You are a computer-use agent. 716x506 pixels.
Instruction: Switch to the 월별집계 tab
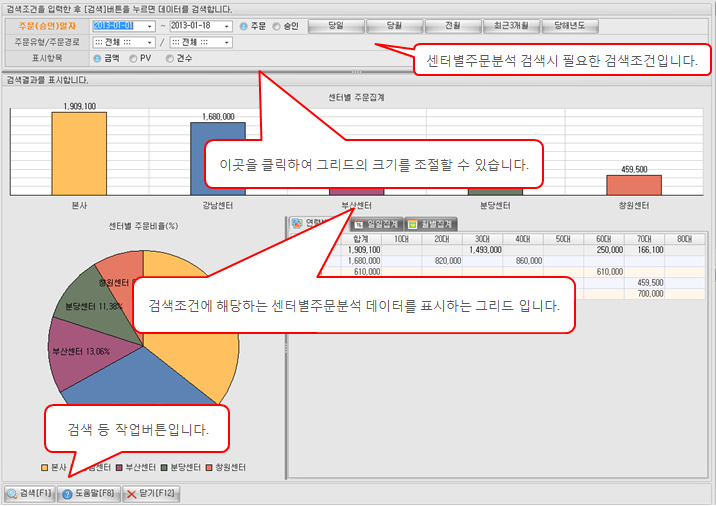[431, 224]
